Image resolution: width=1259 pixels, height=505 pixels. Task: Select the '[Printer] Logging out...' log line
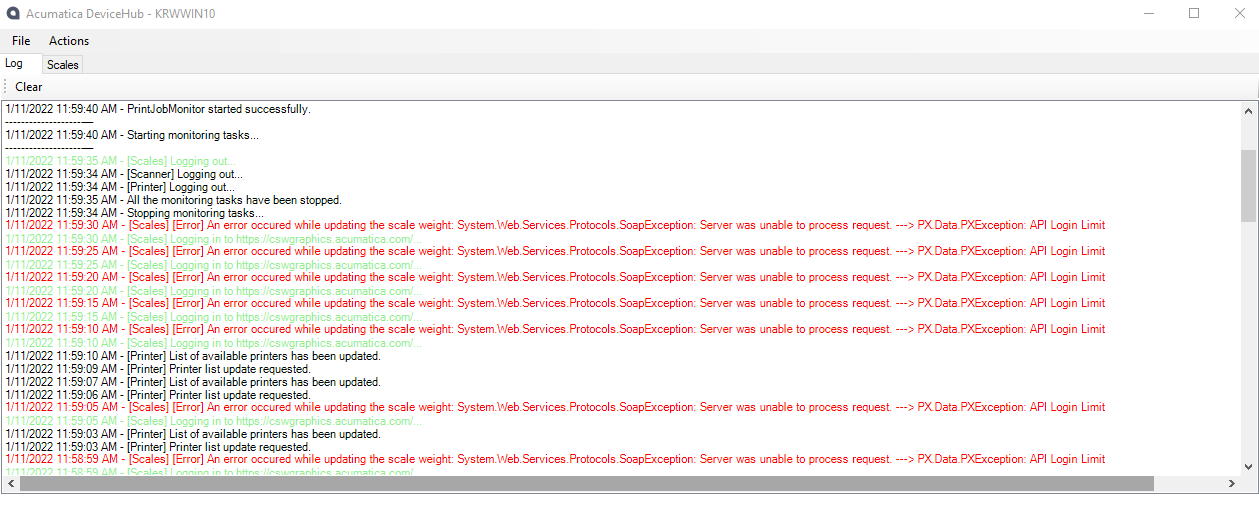[x=120, y=187]
